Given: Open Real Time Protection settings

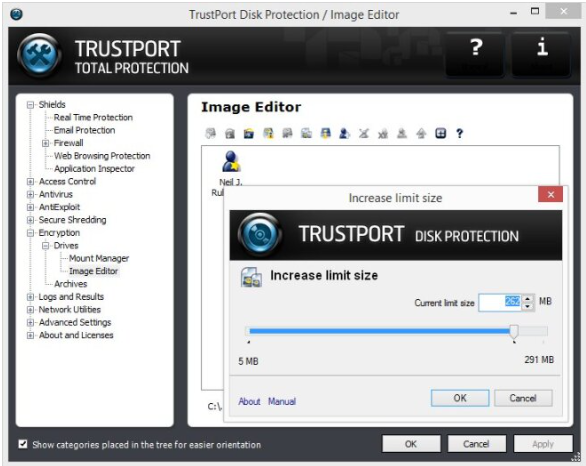Looking at the screenshot, I should (93, 117).
